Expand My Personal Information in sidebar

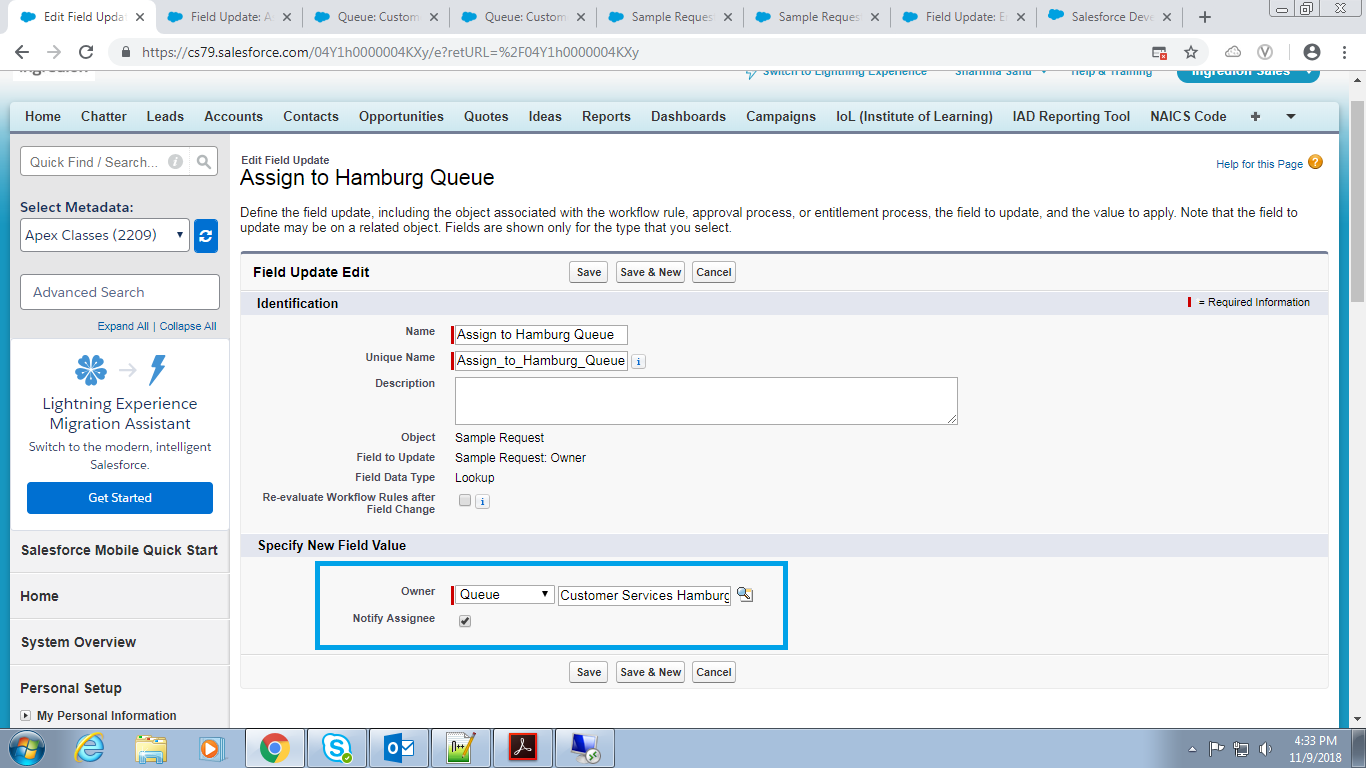(26, 716)
